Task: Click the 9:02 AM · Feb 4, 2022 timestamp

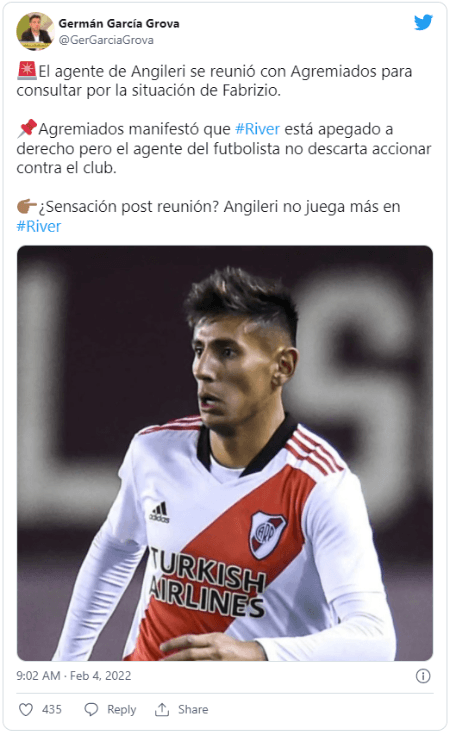Action: pos(74,675)
